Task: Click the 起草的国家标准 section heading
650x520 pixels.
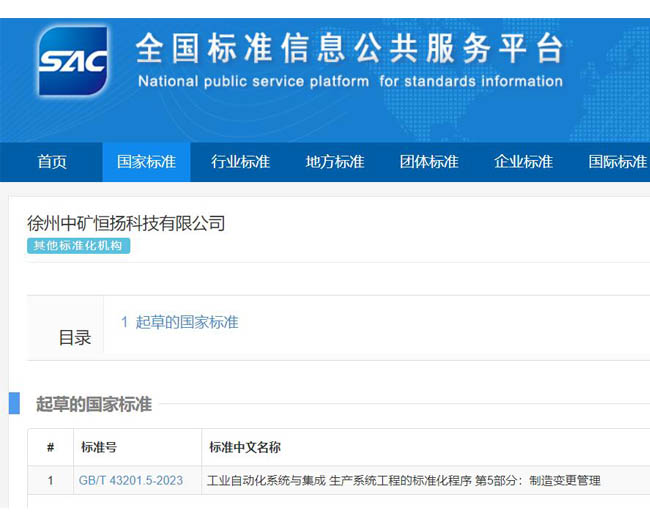Action: point(94,404)
